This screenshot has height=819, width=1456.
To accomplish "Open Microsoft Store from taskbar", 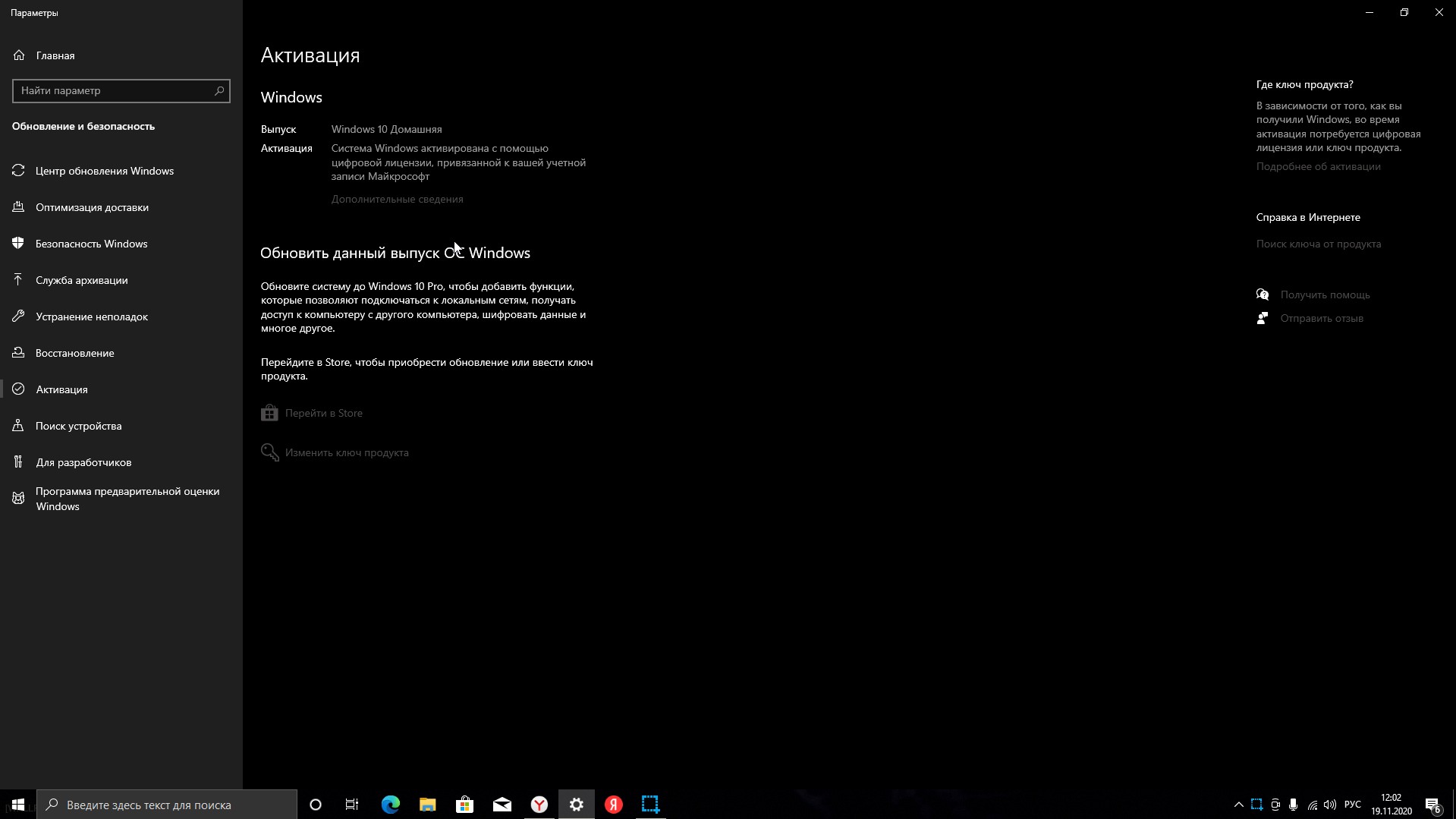I will [464, 805].
